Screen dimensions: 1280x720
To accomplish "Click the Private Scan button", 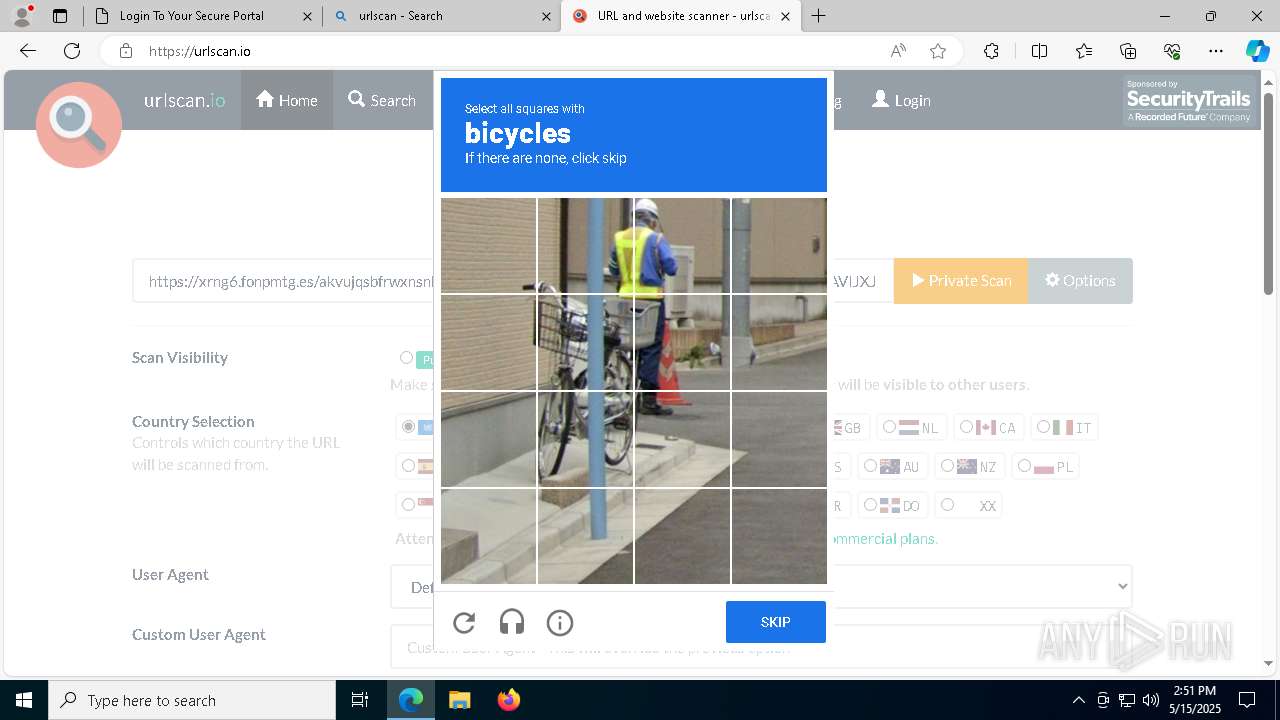I will pos(961,281).
